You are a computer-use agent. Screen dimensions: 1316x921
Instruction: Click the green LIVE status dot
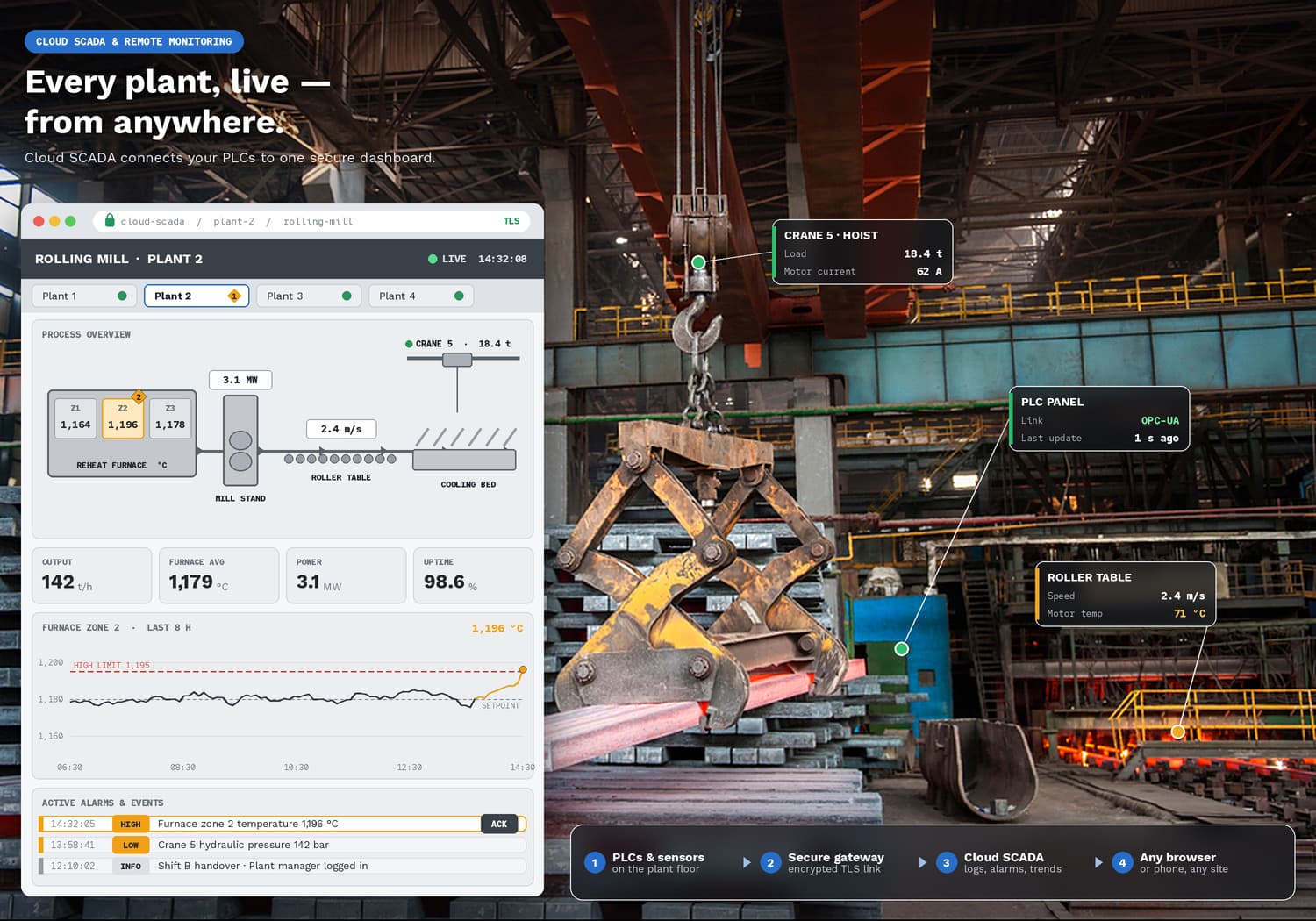point(433,259)
